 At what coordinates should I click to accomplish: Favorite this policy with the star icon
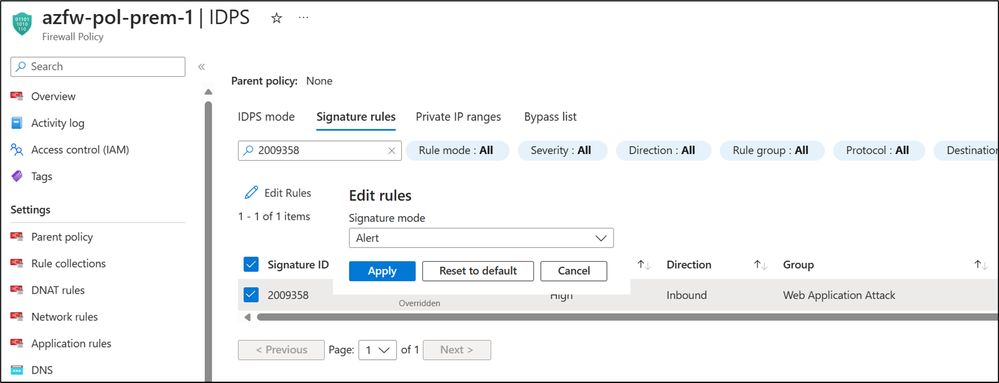pos(277,18)
